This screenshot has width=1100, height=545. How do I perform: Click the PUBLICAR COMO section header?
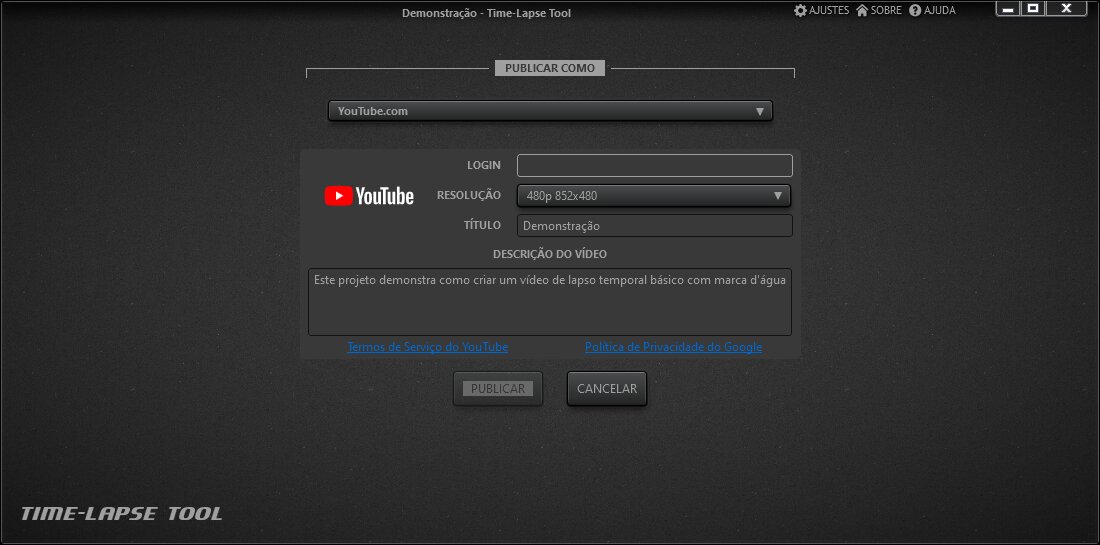coord(550,69)
